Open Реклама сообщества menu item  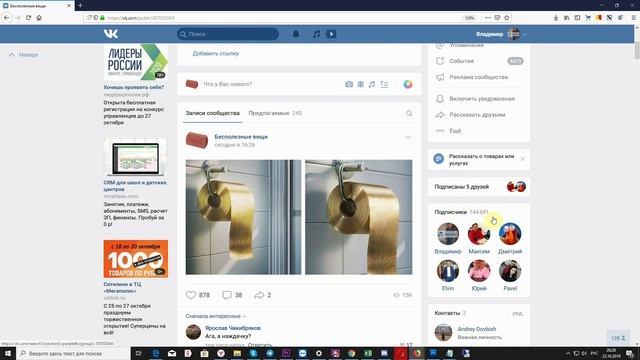[x=478, y=77]
